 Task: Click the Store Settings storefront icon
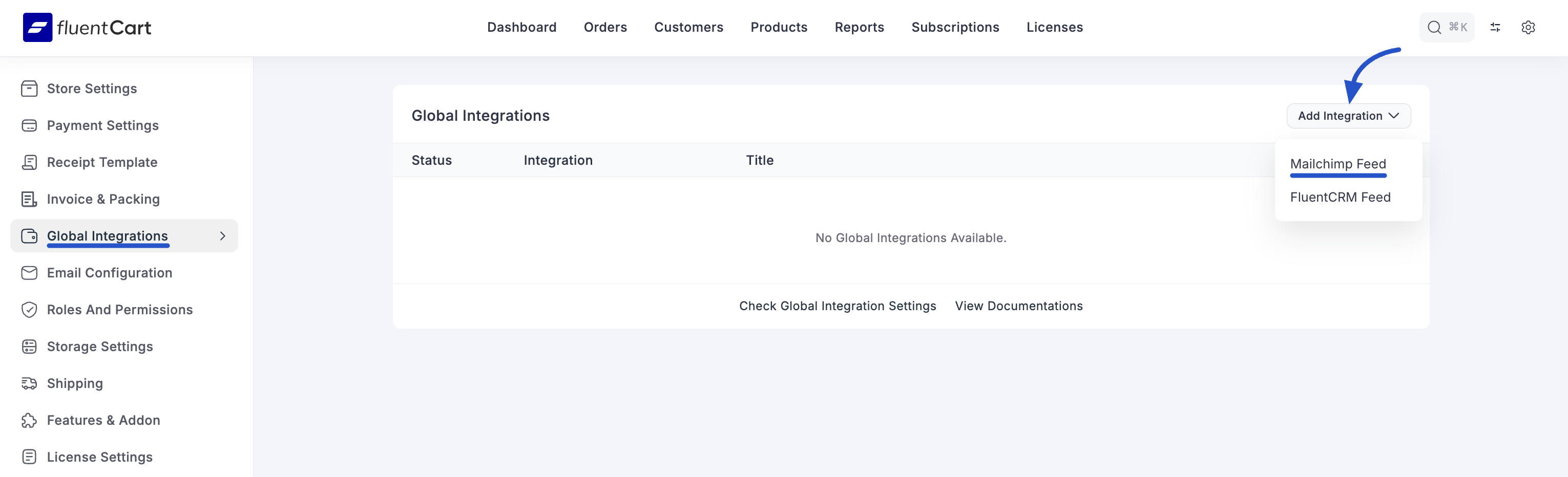[x=29, y=89]
